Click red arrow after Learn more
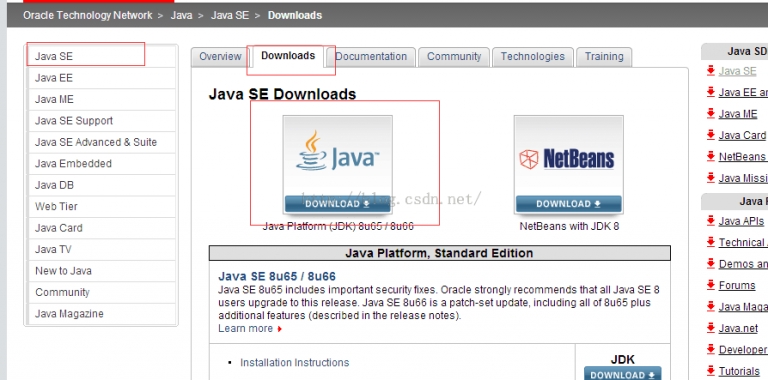 click(x=280, y=329)
